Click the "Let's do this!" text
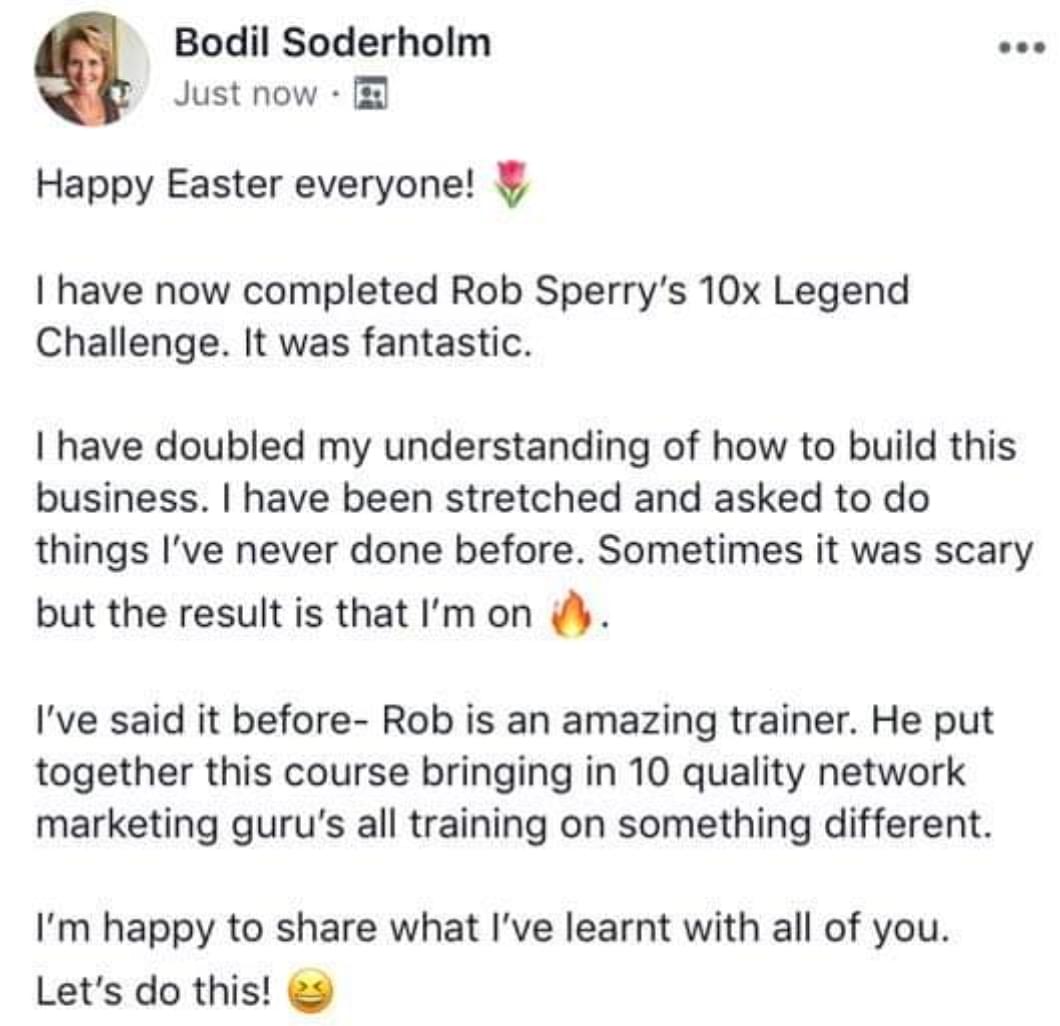This screenshot has width=1060, height=1026. click(154, 991)
